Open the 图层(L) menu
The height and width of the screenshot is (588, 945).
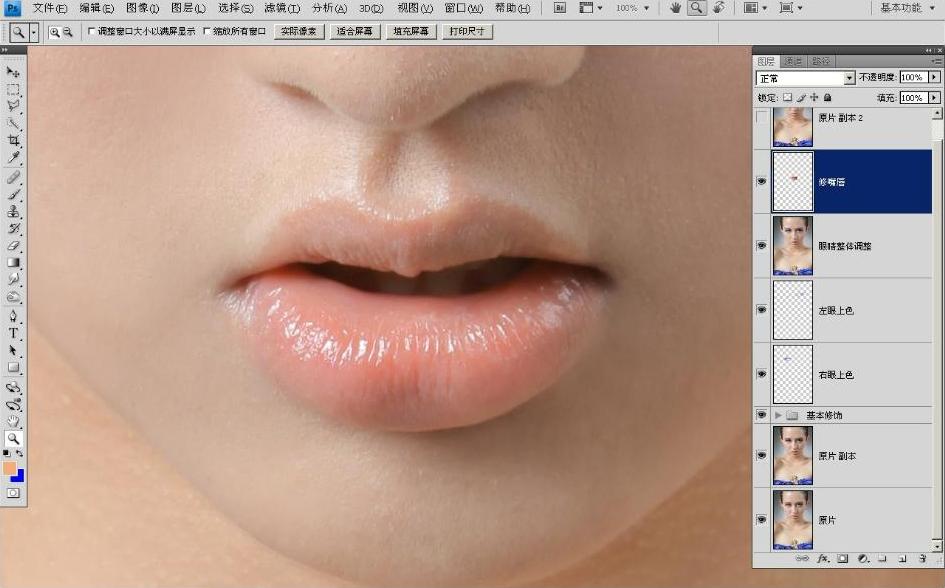tap(188, 8)
